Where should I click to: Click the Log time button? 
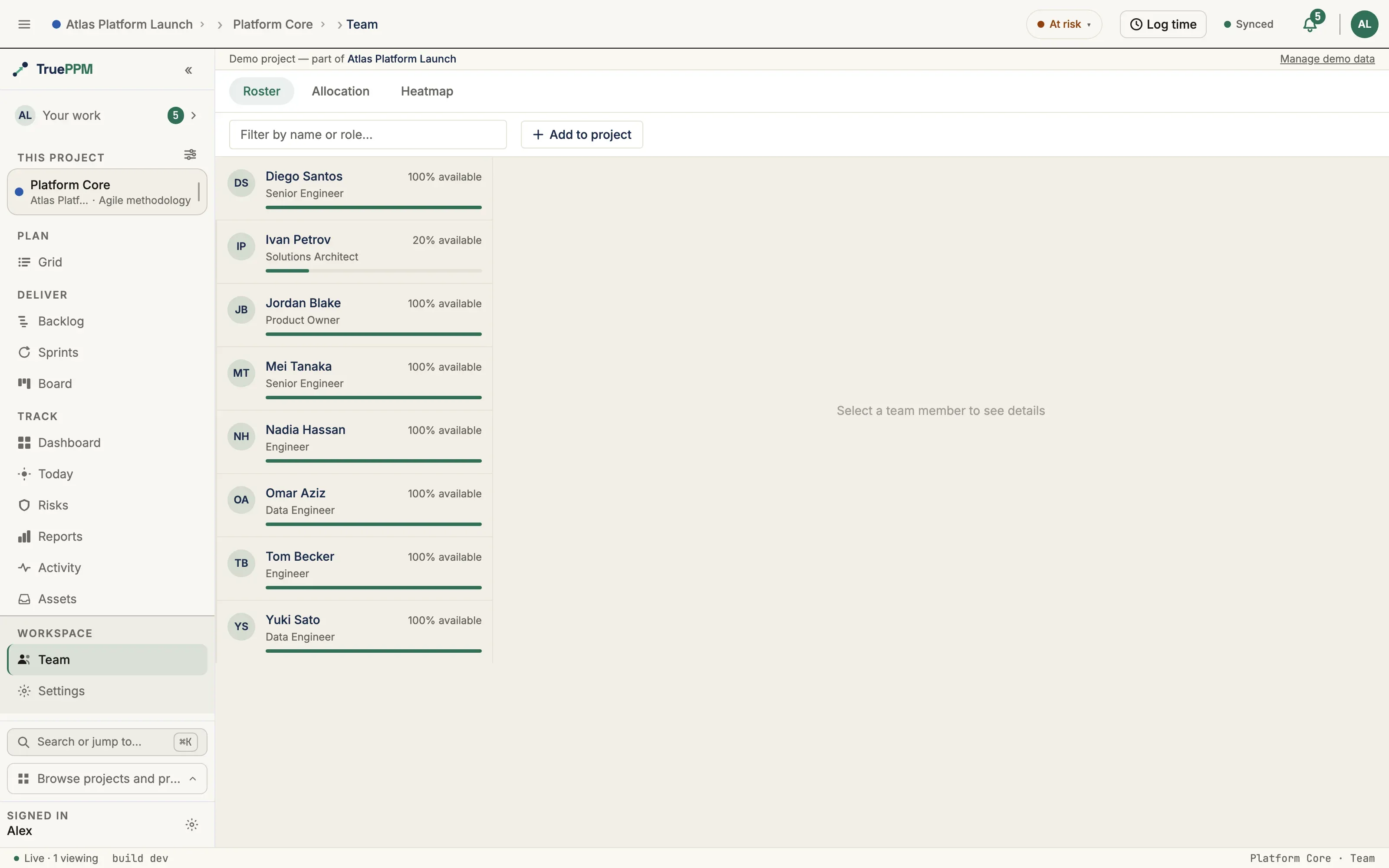1163,24
